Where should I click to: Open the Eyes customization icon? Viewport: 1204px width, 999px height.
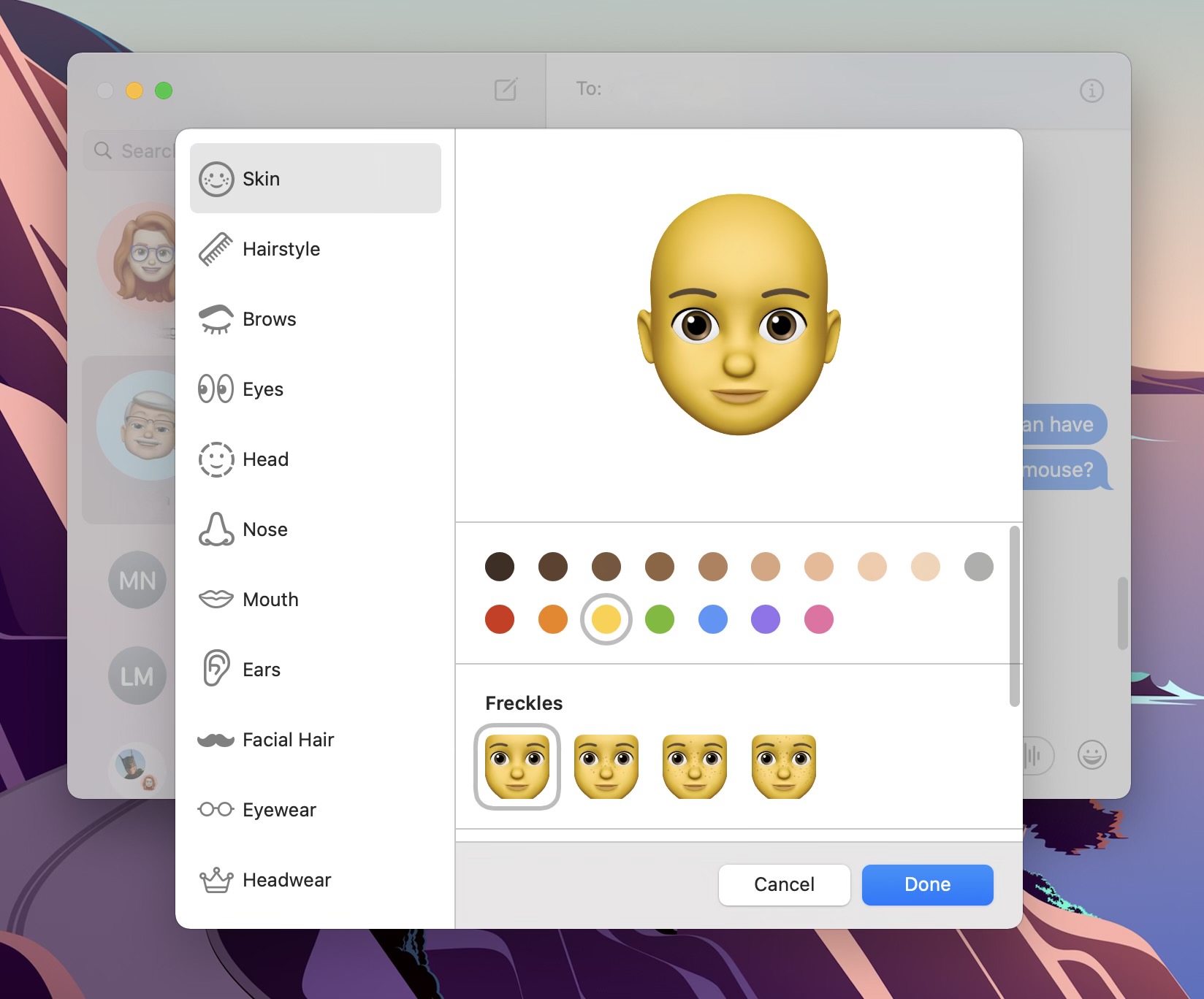pyautogui.click(x=216, y=388)
